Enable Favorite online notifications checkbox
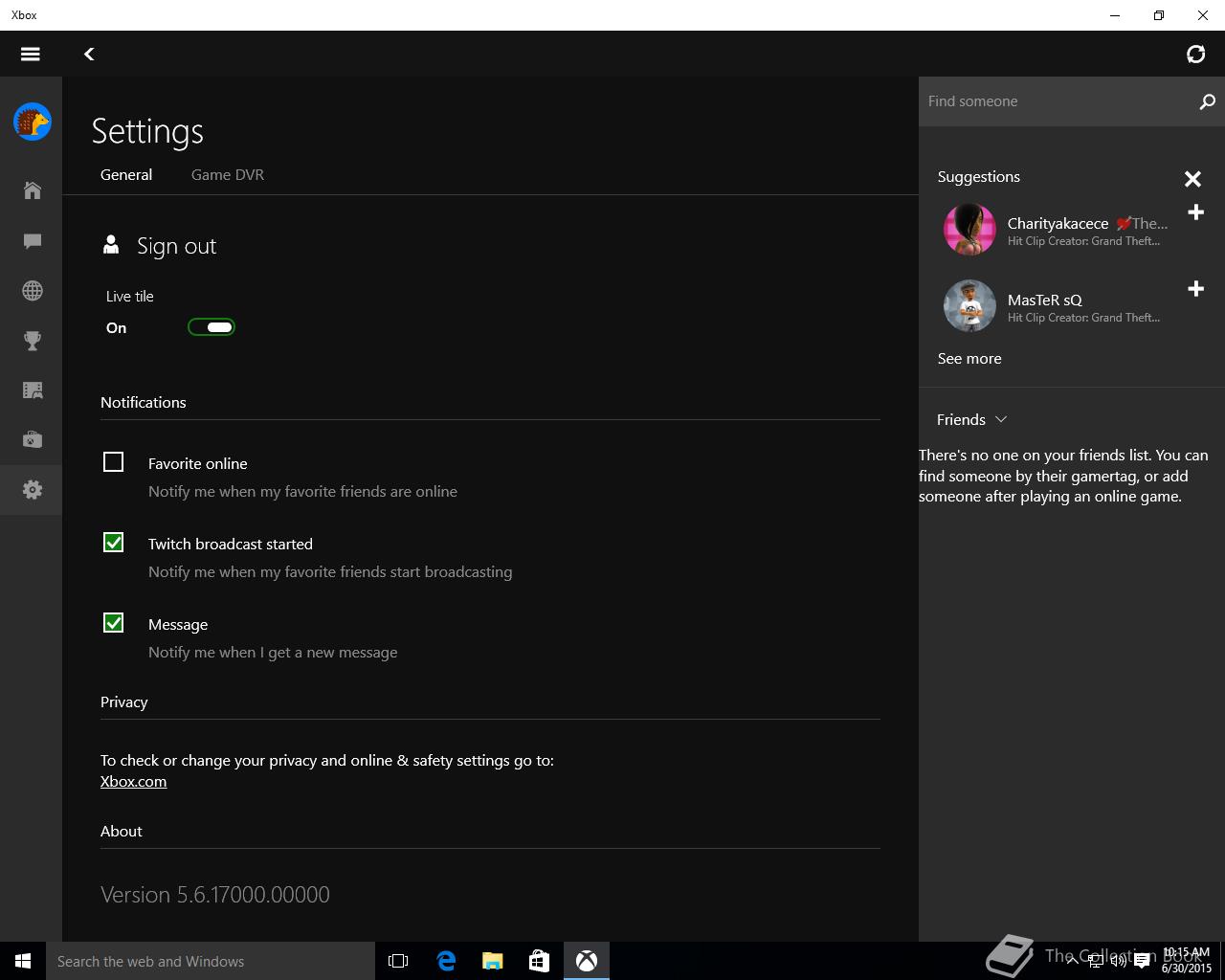 click(113, 462)
